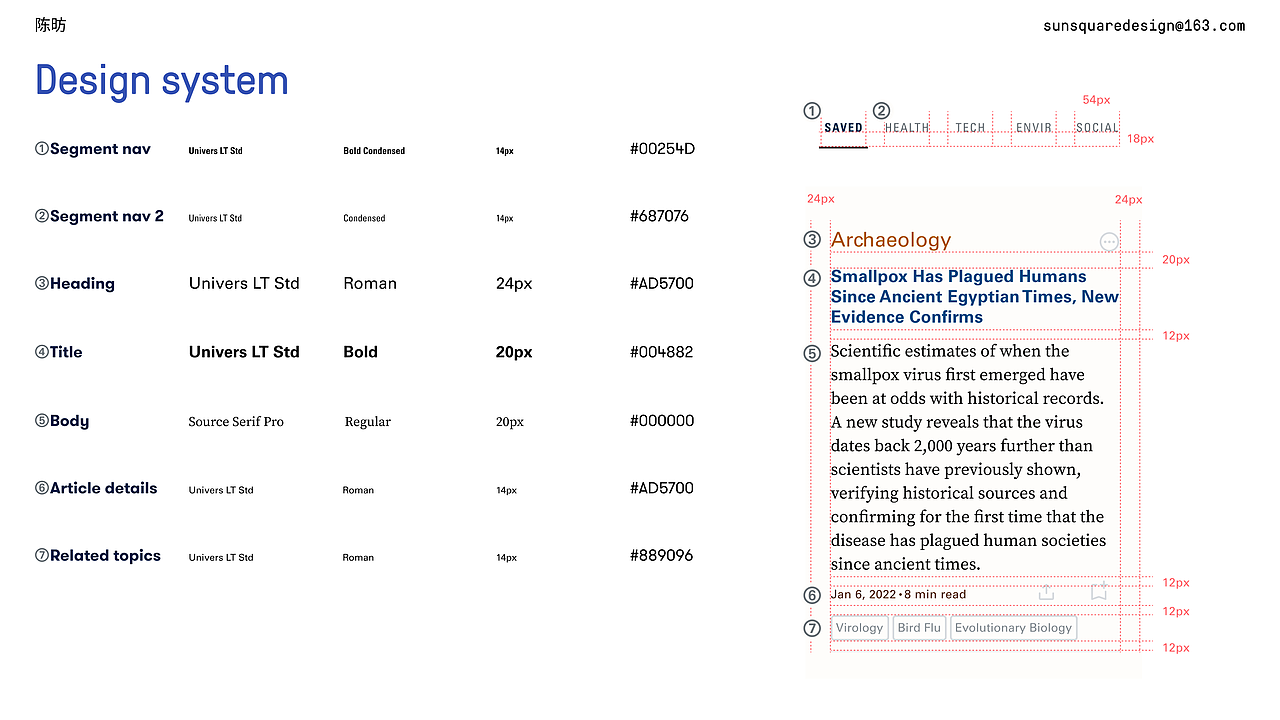Click #AD5700 in the Heading row

(661, 284)
